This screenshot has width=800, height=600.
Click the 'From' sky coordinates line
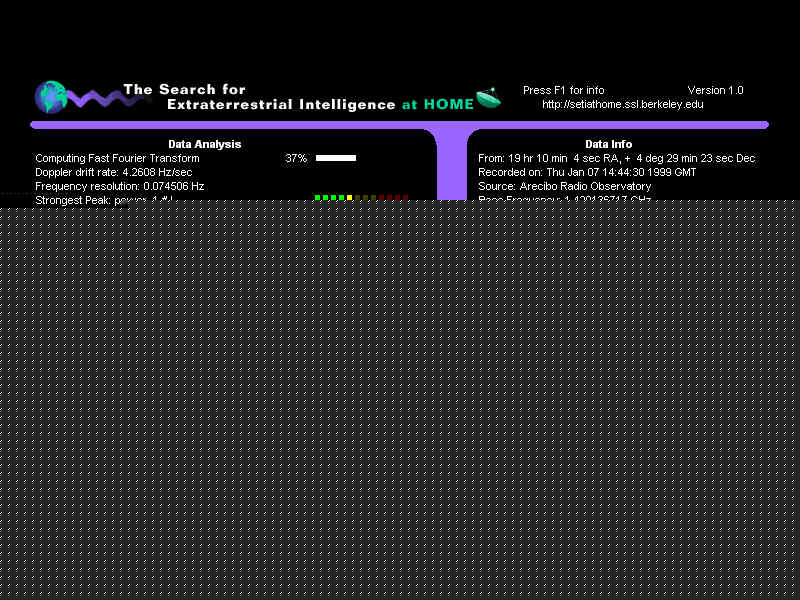coord(616,158)
